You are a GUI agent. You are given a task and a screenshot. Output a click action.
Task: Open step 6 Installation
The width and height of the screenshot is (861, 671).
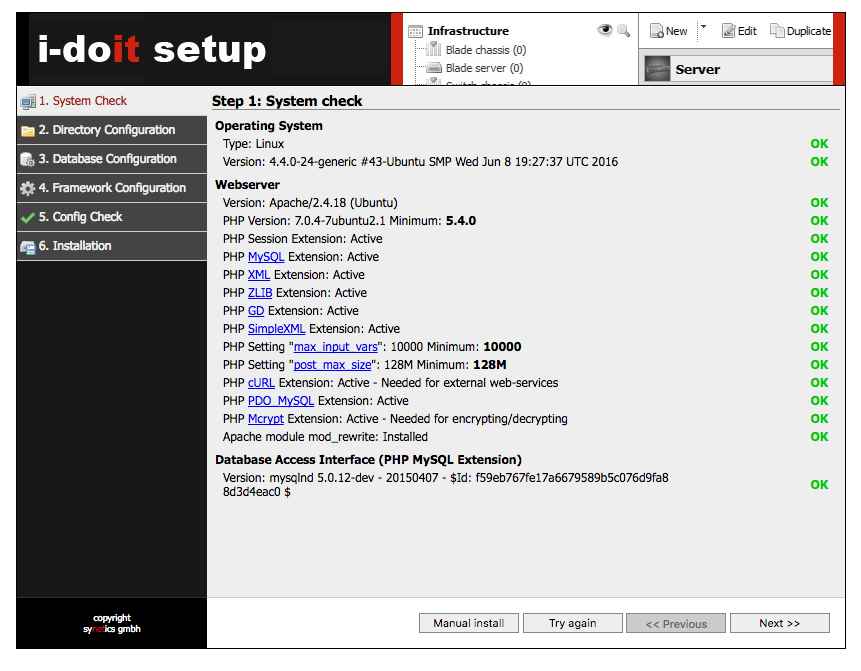[112, 246]
